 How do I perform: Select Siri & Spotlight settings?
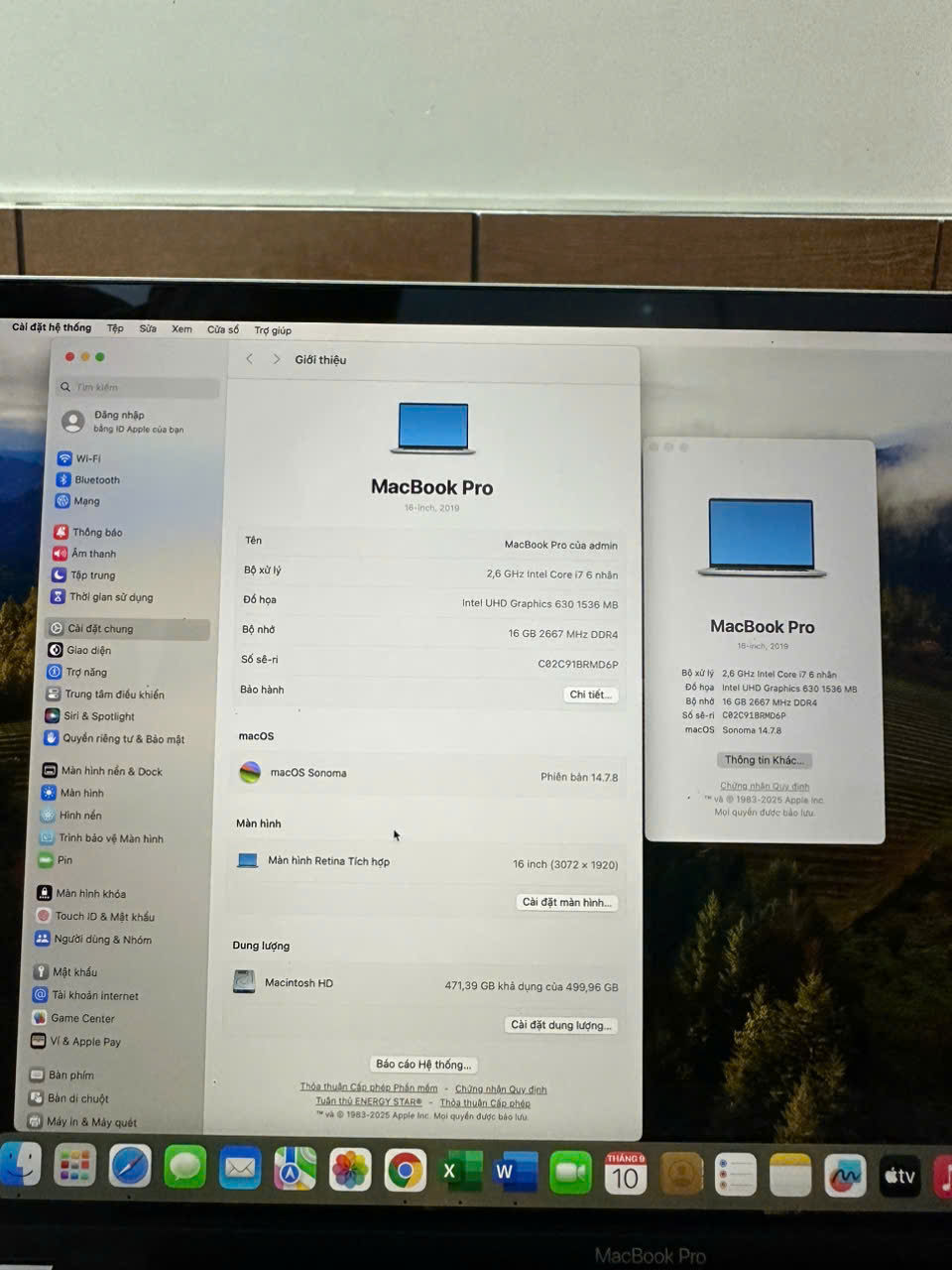(x=97, y=716)
